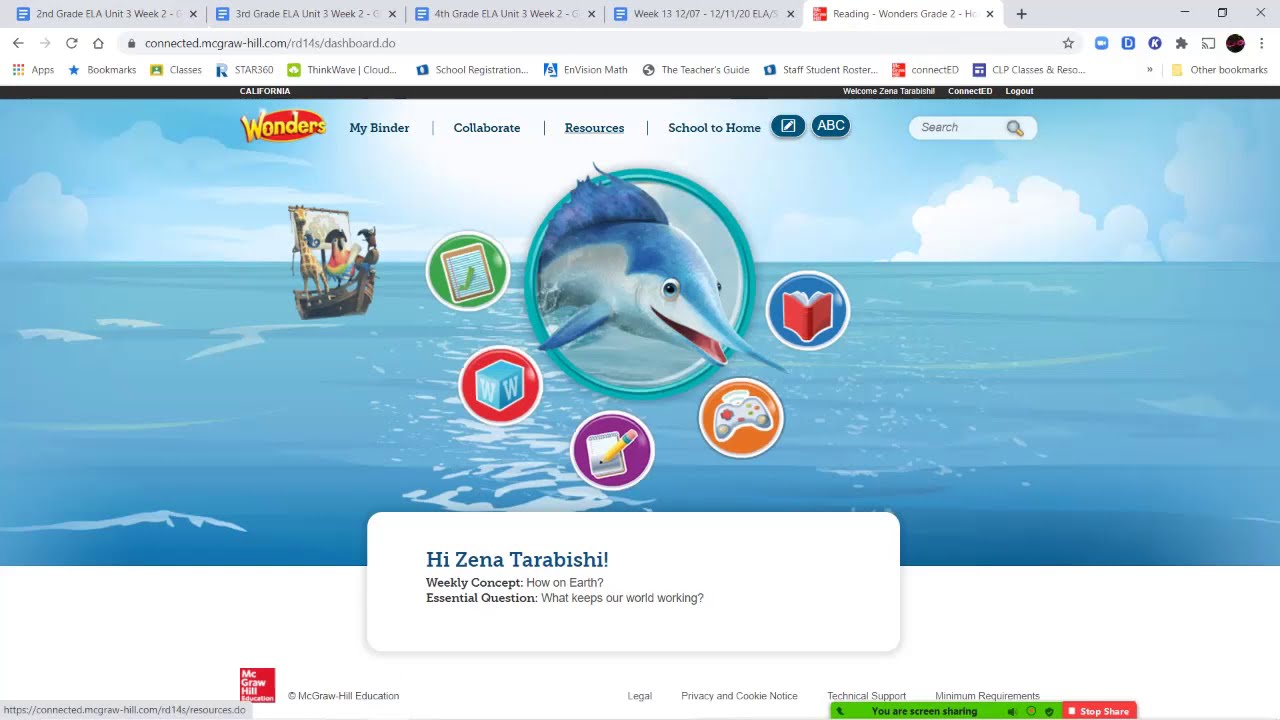
Task: Click the cast screen icon in toolbar
Action: tap(1208, 43)
